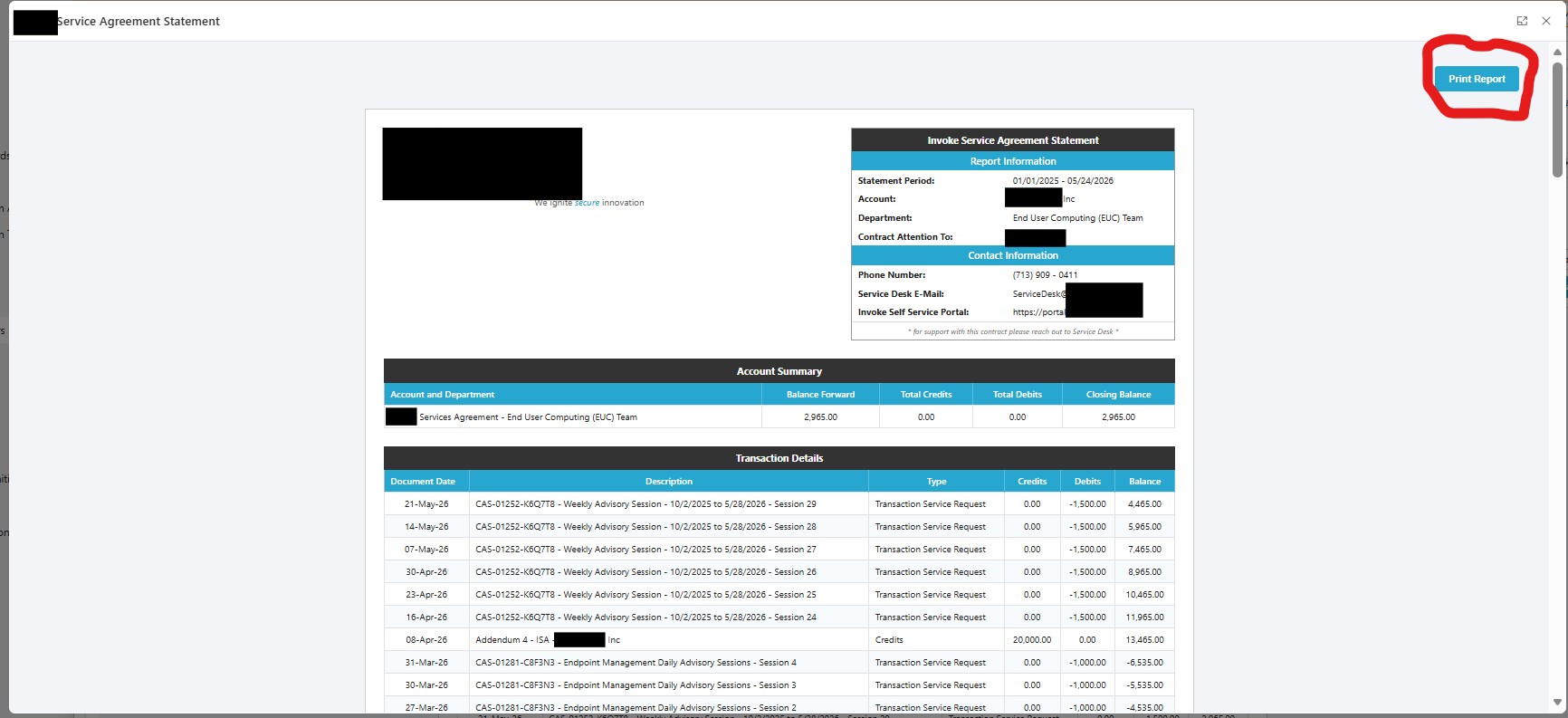Screen dimensions: 1568x718
Task: Click the 31-Mar-26 date cell
Action: pos(425,663)
